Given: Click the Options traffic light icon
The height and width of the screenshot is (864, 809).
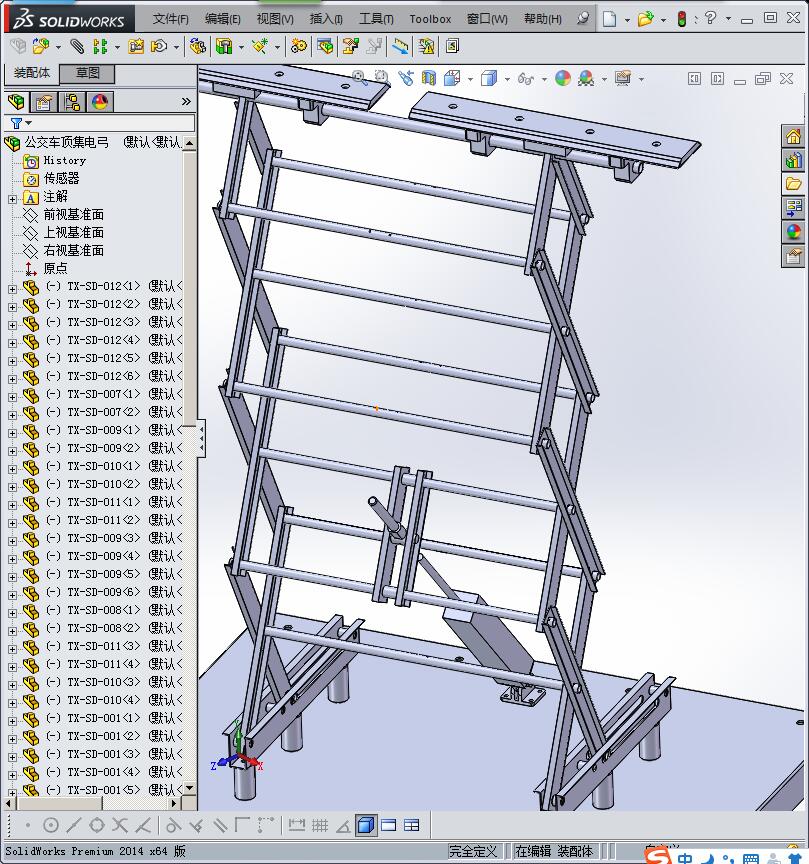Looking at the screenshot, I should (x=682, y=19).
